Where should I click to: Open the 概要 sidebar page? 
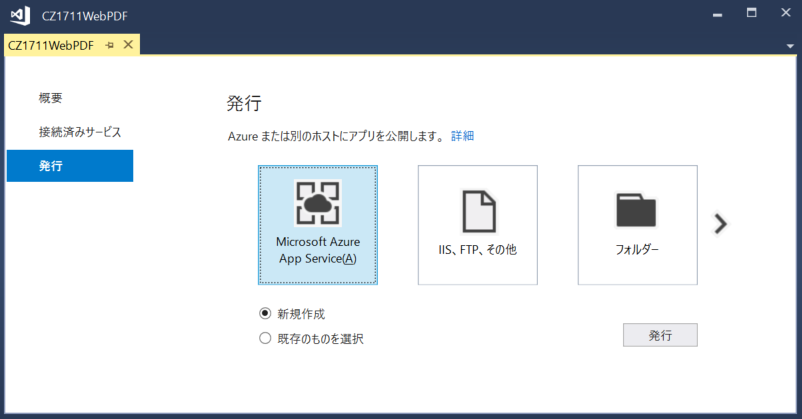51,98
